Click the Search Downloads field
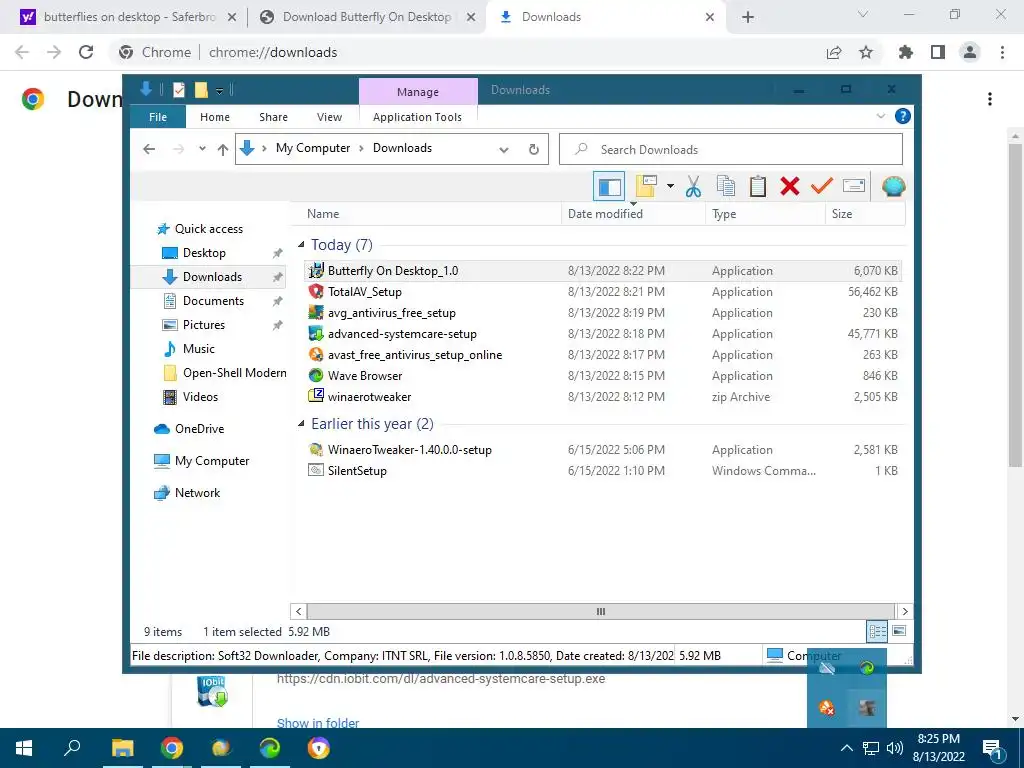The image size is (1024, 768). [x=731, y=150]
